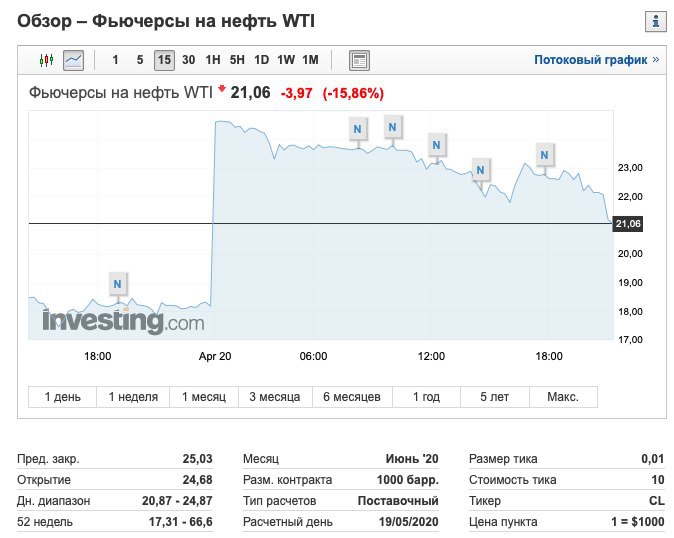The width and height of the screenshot is (674, 538).
Task: Click the Investing.com chart watermark logo
Action: click(123, 322)
